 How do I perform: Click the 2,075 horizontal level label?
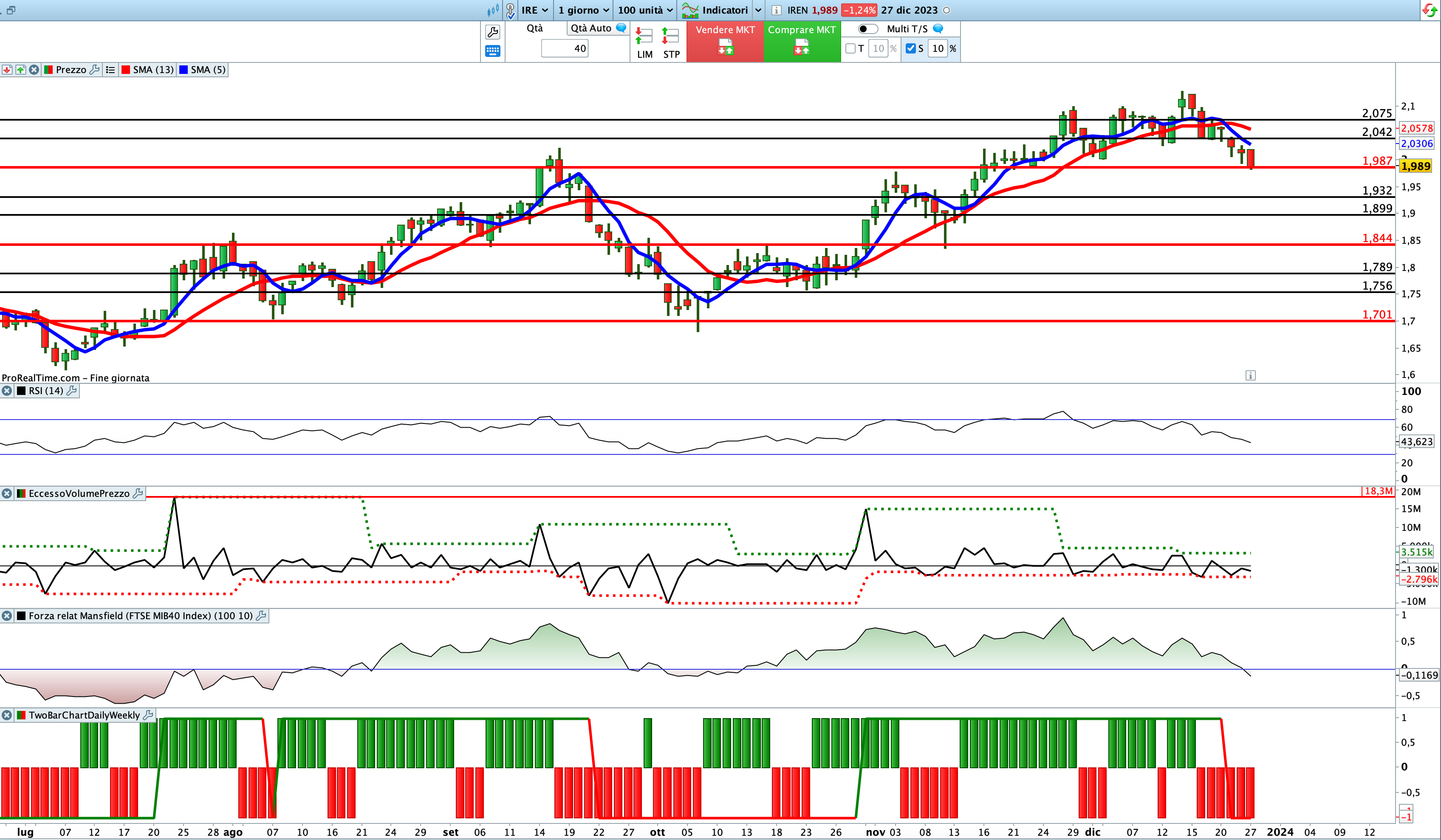(1377, 113)
